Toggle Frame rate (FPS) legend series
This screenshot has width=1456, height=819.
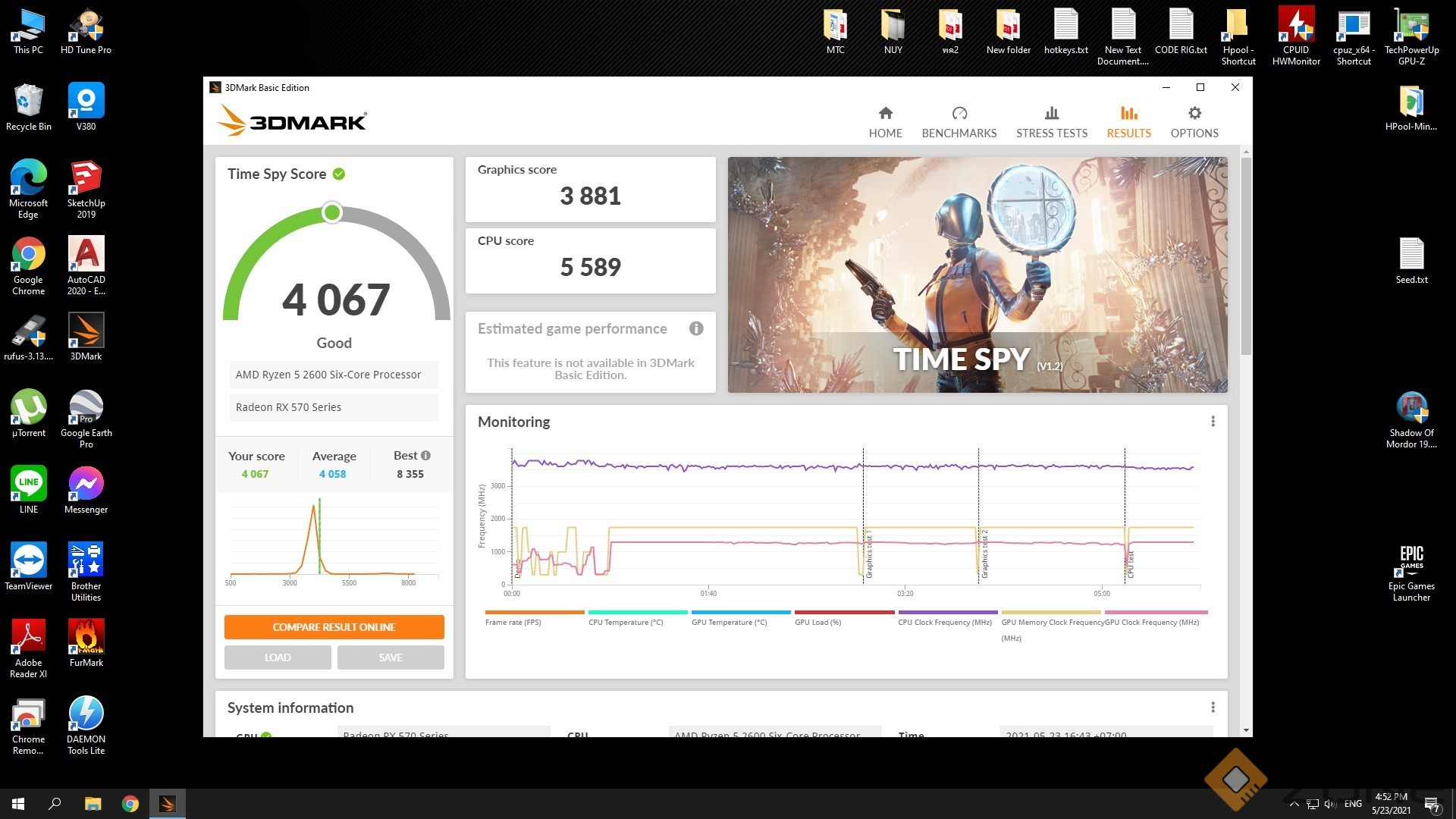(x=513, y=622)
